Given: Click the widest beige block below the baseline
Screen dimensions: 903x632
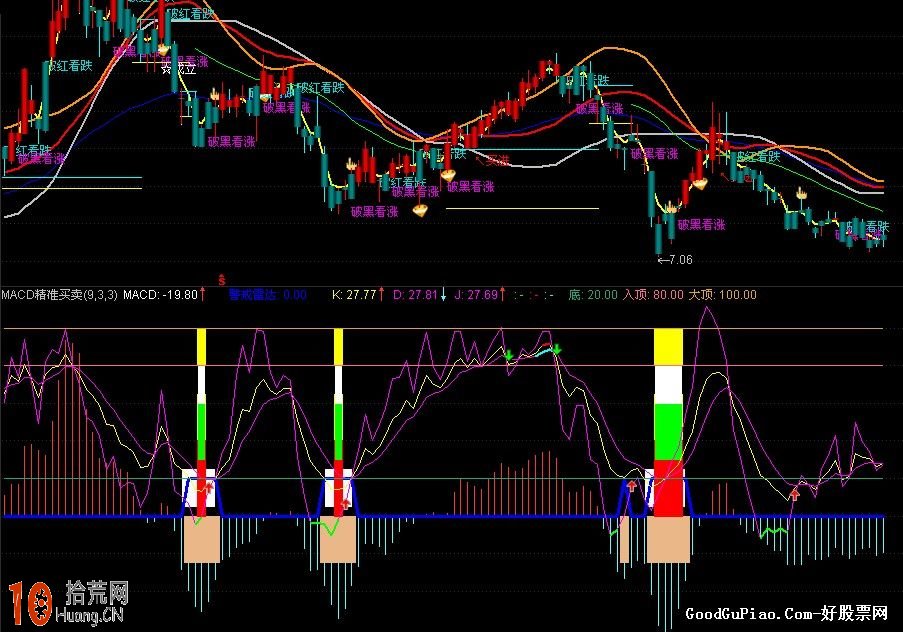Looking at the screenshot, I should pyautogui.click(x=669, y=539).
